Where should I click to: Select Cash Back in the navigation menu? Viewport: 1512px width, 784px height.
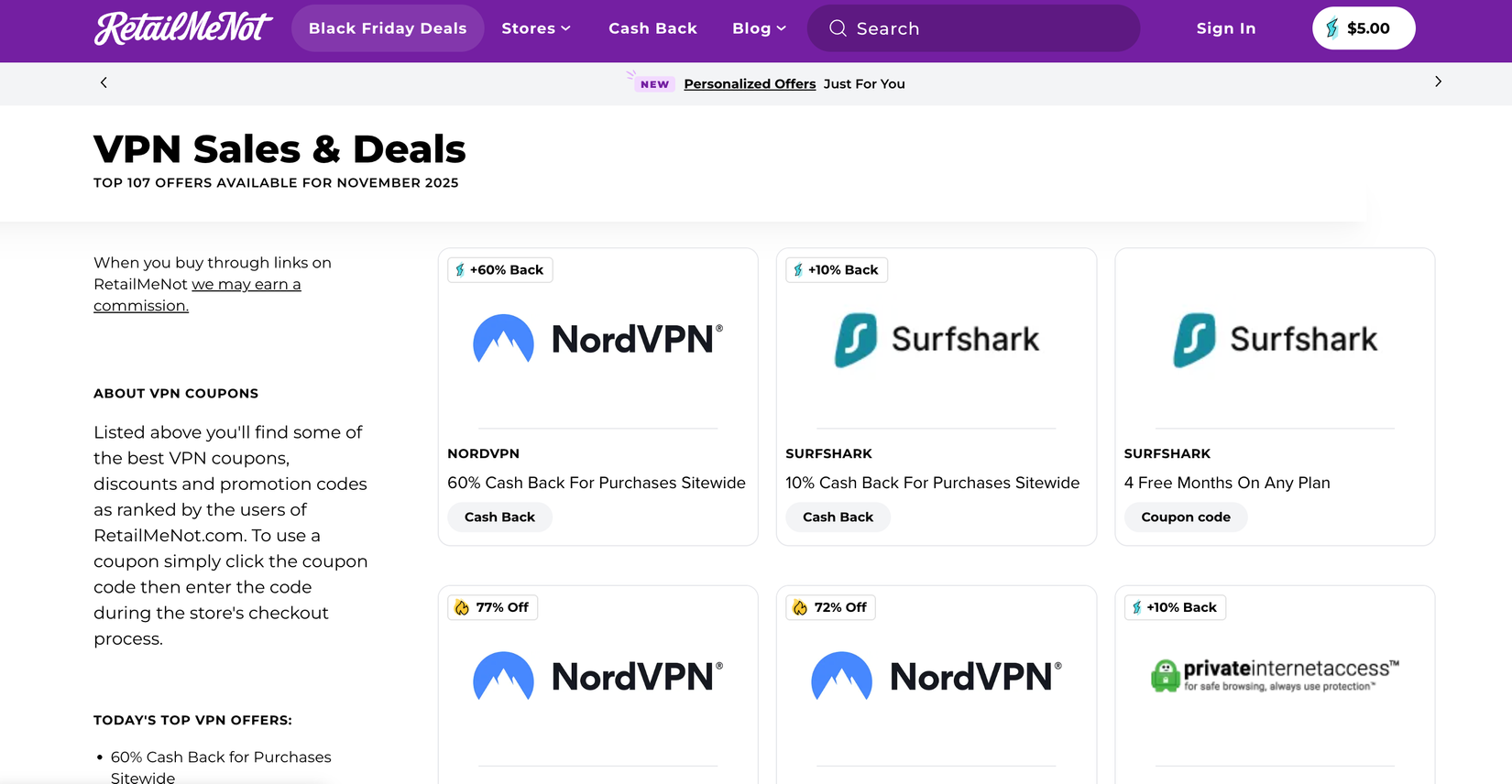click(652, 28)
